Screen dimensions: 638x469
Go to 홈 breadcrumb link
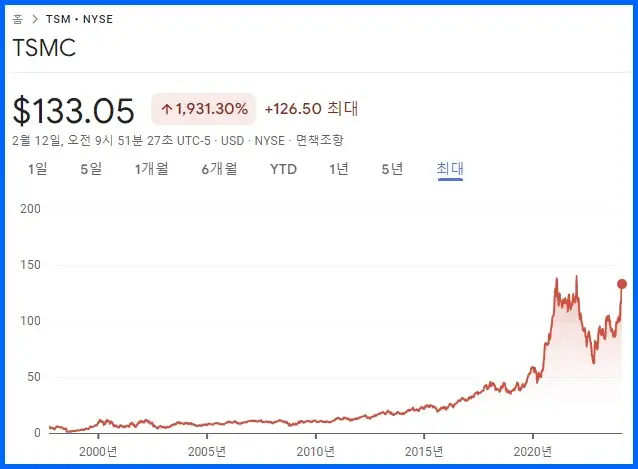click(x=17, y=19)
